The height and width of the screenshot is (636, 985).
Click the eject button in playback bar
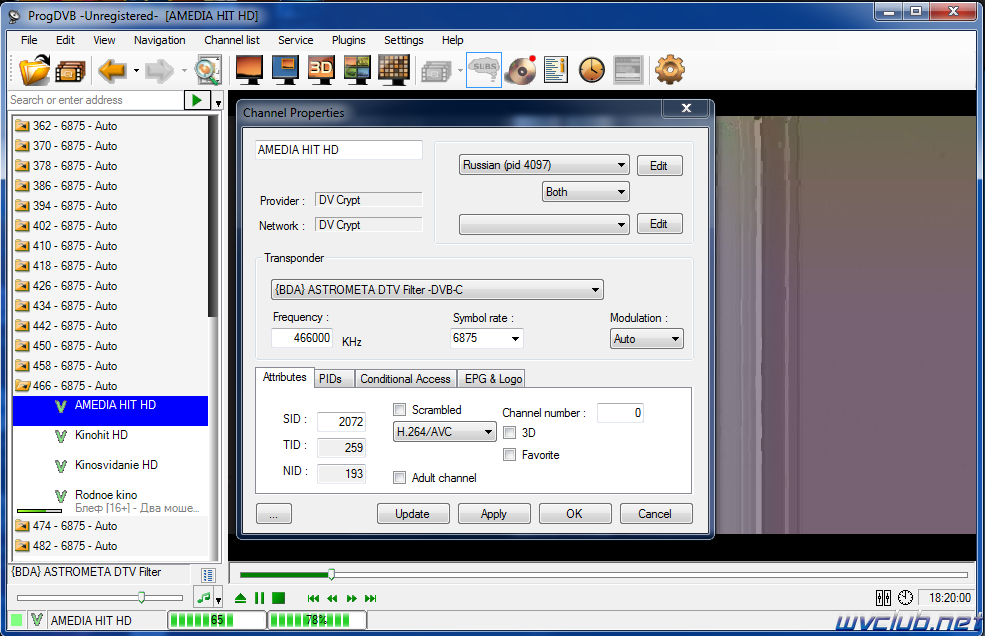coord(240,598)
